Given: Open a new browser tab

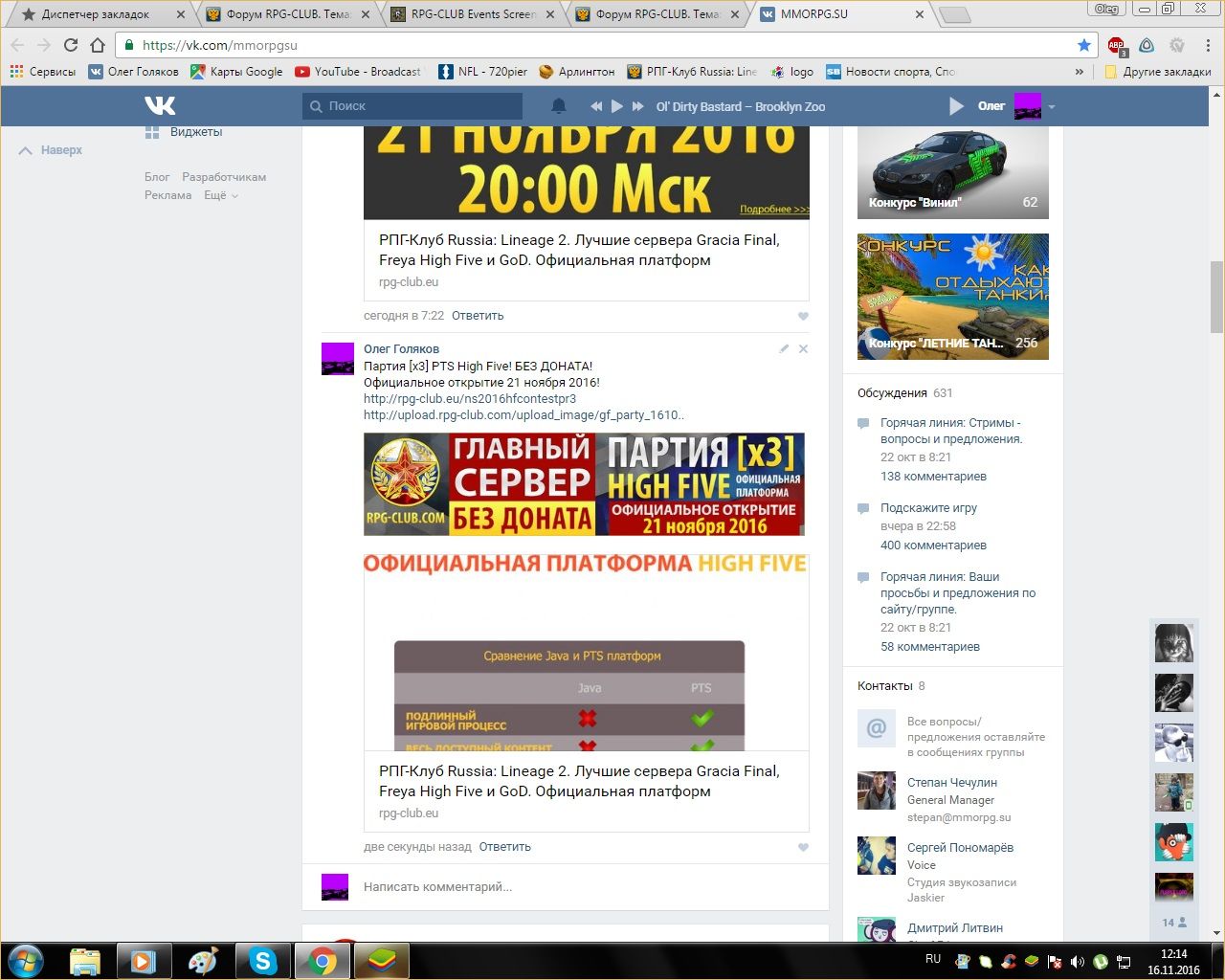Looking at the screenshot, I should 954,14.
